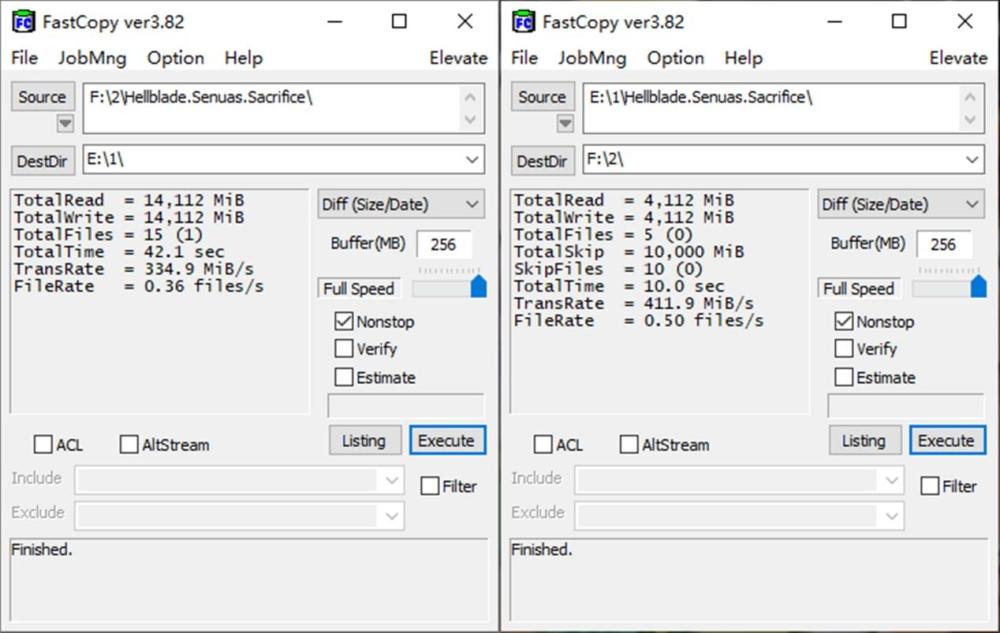Screen dimensions: 1000x633
Task: Click Buffer(MB) field in left window
Action: pyautogui.click(x=444, y=244)
